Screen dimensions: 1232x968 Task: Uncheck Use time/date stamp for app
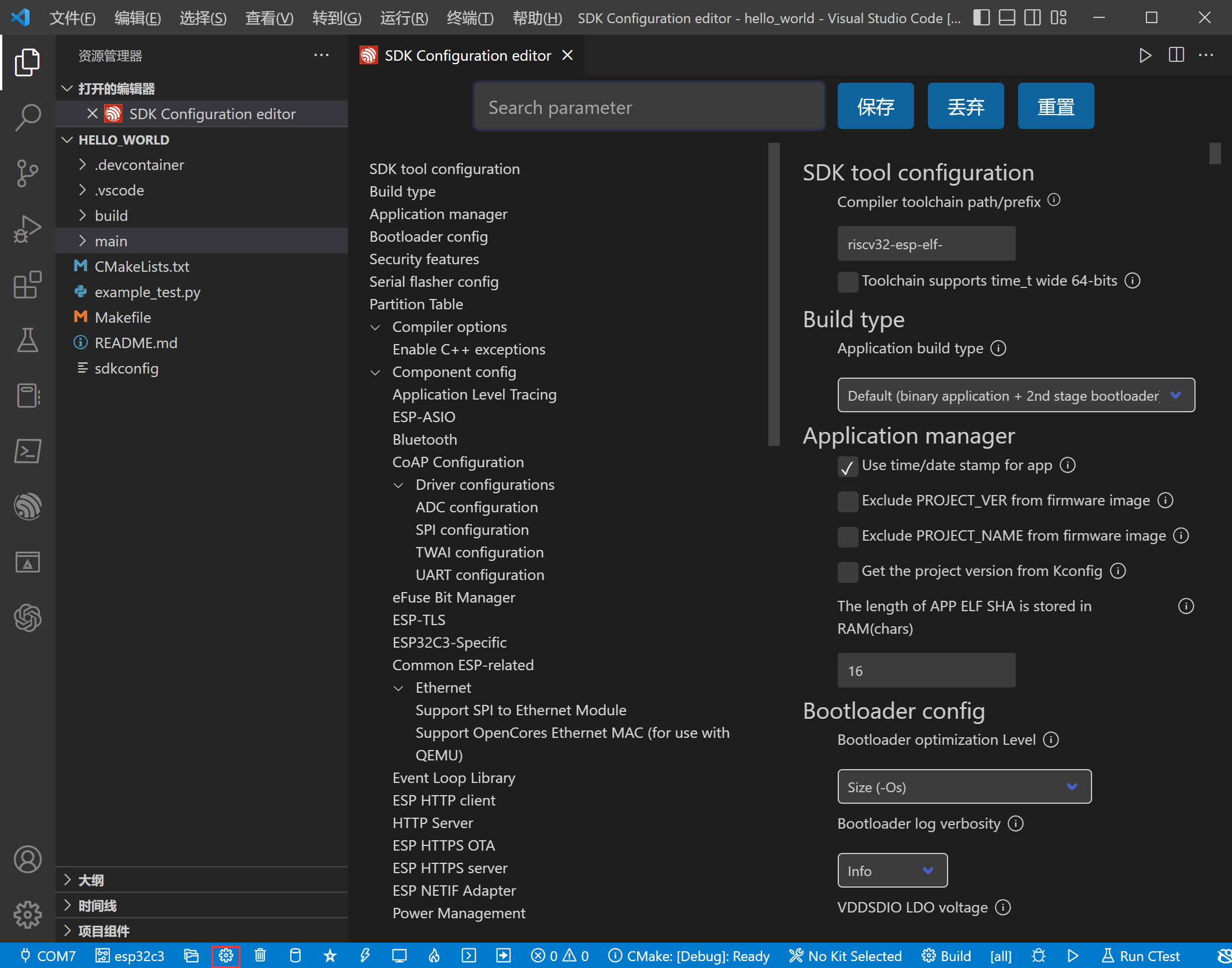pos(848,467)
